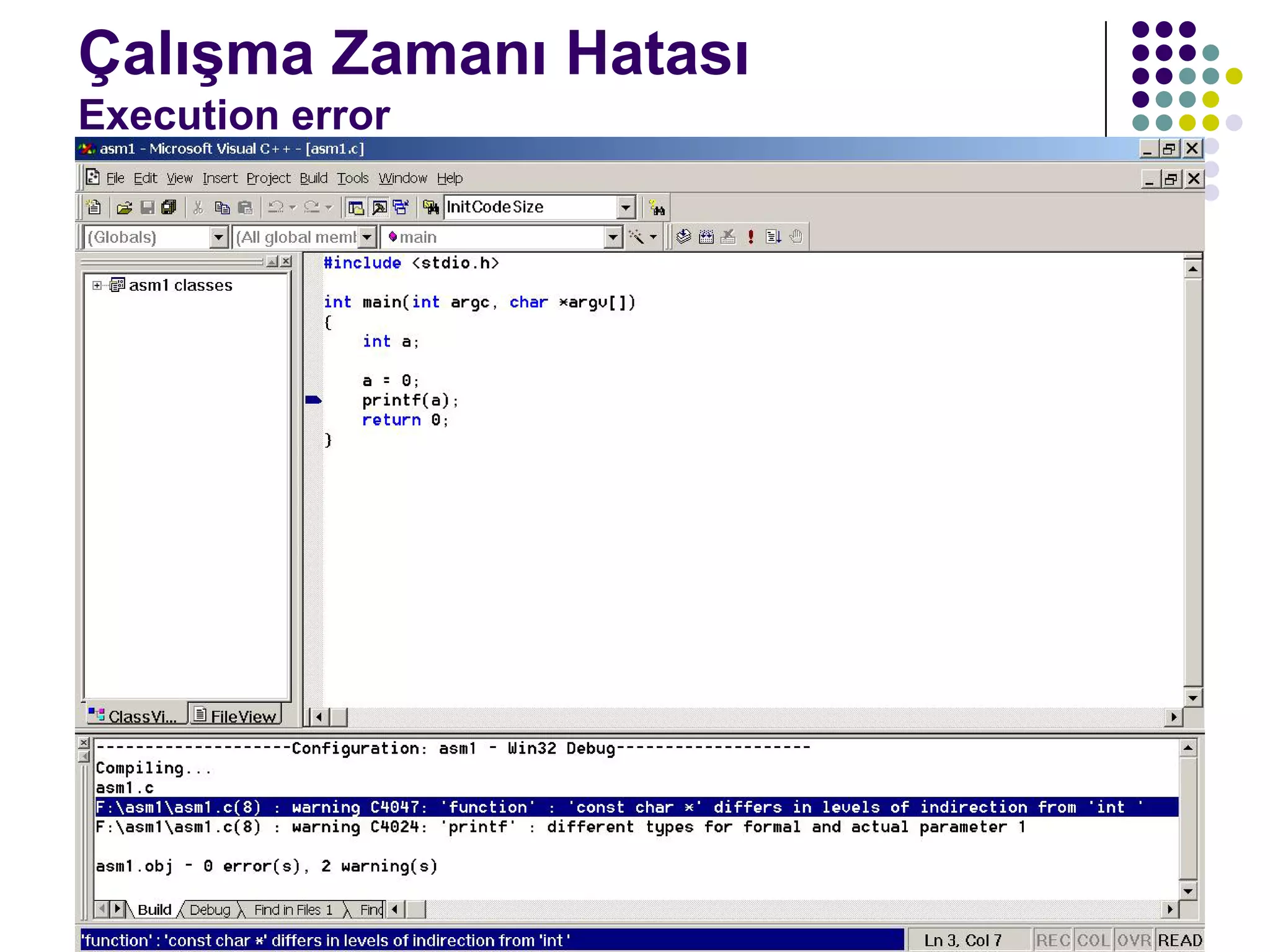The width and height of the screenshot is (1270, 952).
Task: Click the editor horizontal scroll left arrow
Action: (319, 717)
